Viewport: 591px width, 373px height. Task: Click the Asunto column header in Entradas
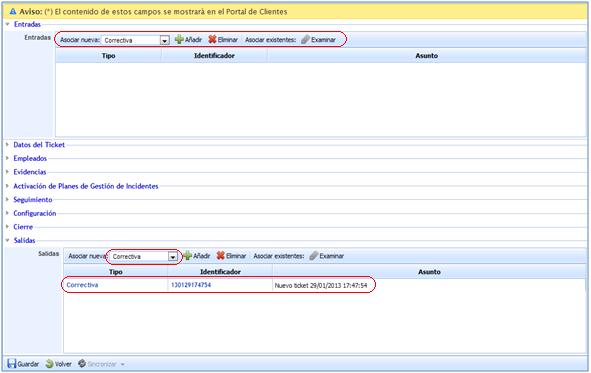427,56
